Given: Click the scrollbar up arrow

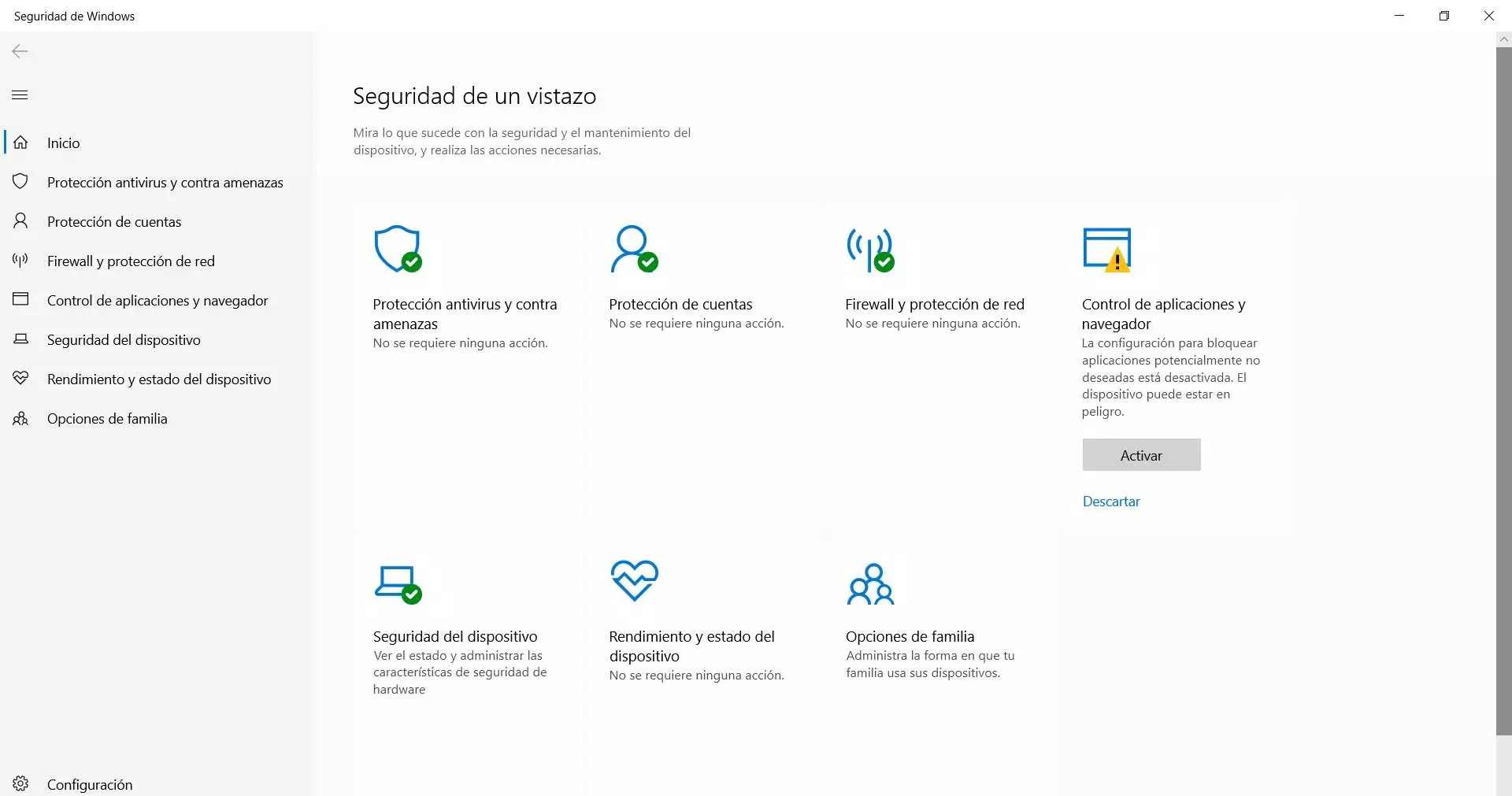Looking at the screenshot, I should click(1503, 39).
